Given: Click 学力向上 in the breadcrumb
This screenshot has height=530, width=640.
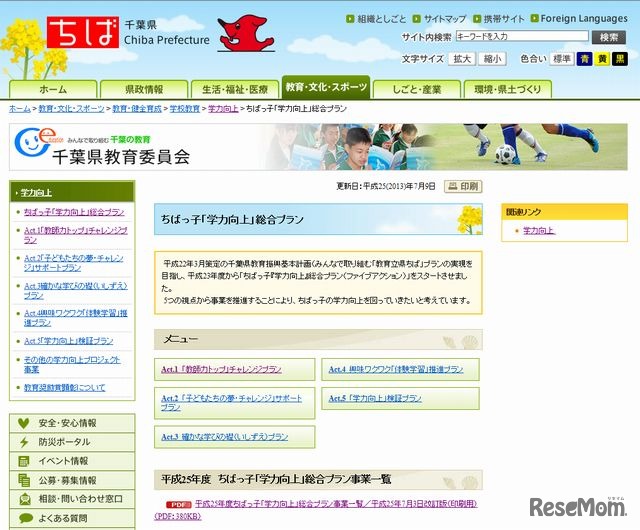Looking at the screenshot, I should click(x=223, y=109).
